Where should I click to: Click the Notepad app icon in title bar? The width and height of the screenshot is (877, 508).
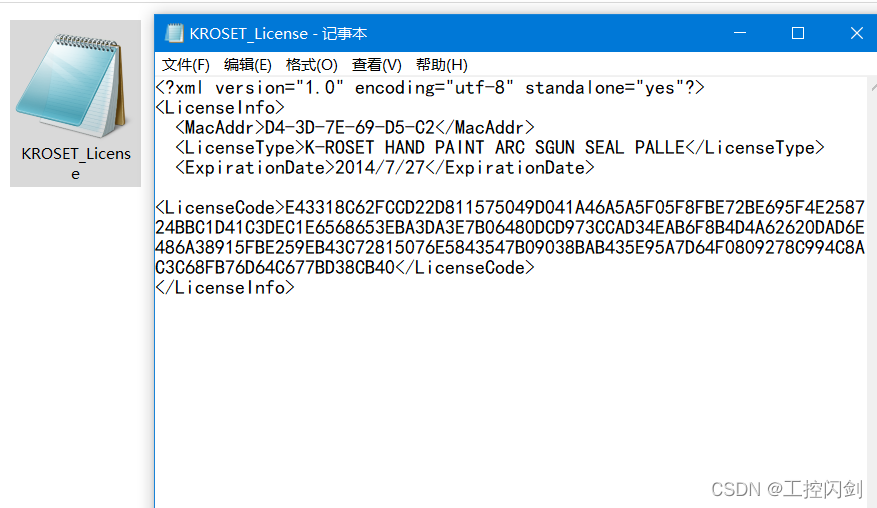pyautogui.click(x=174, y=33)
